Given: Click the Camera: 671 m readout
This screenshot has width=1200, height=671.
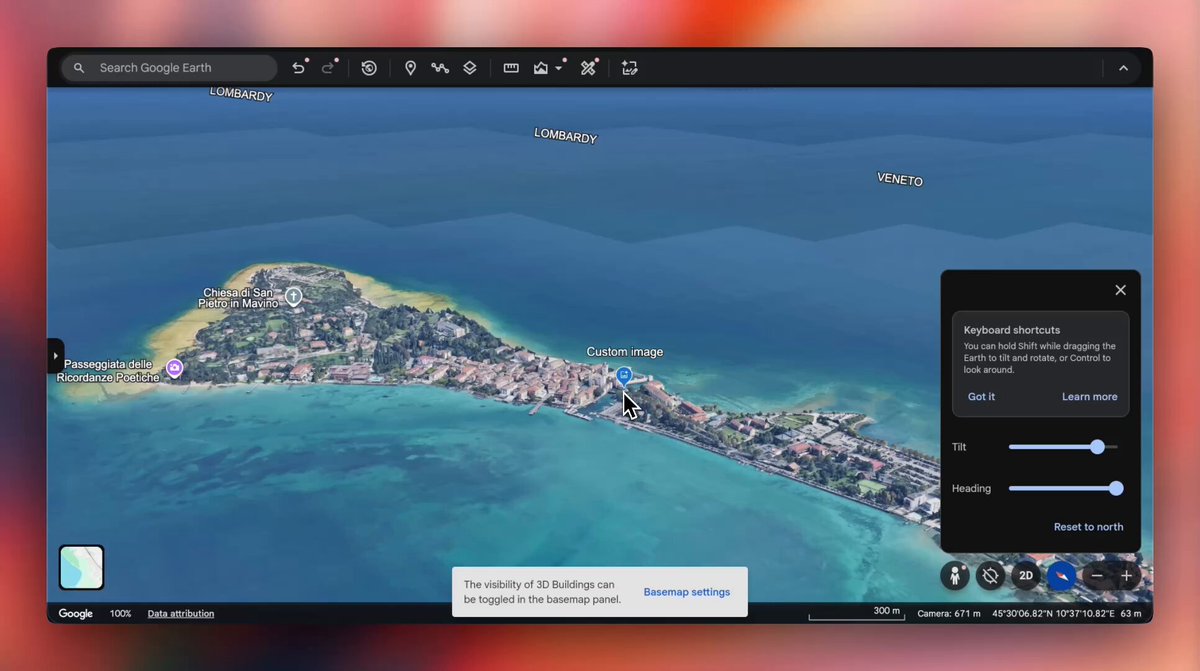Looking at the screenshot, I should point(949,614).
